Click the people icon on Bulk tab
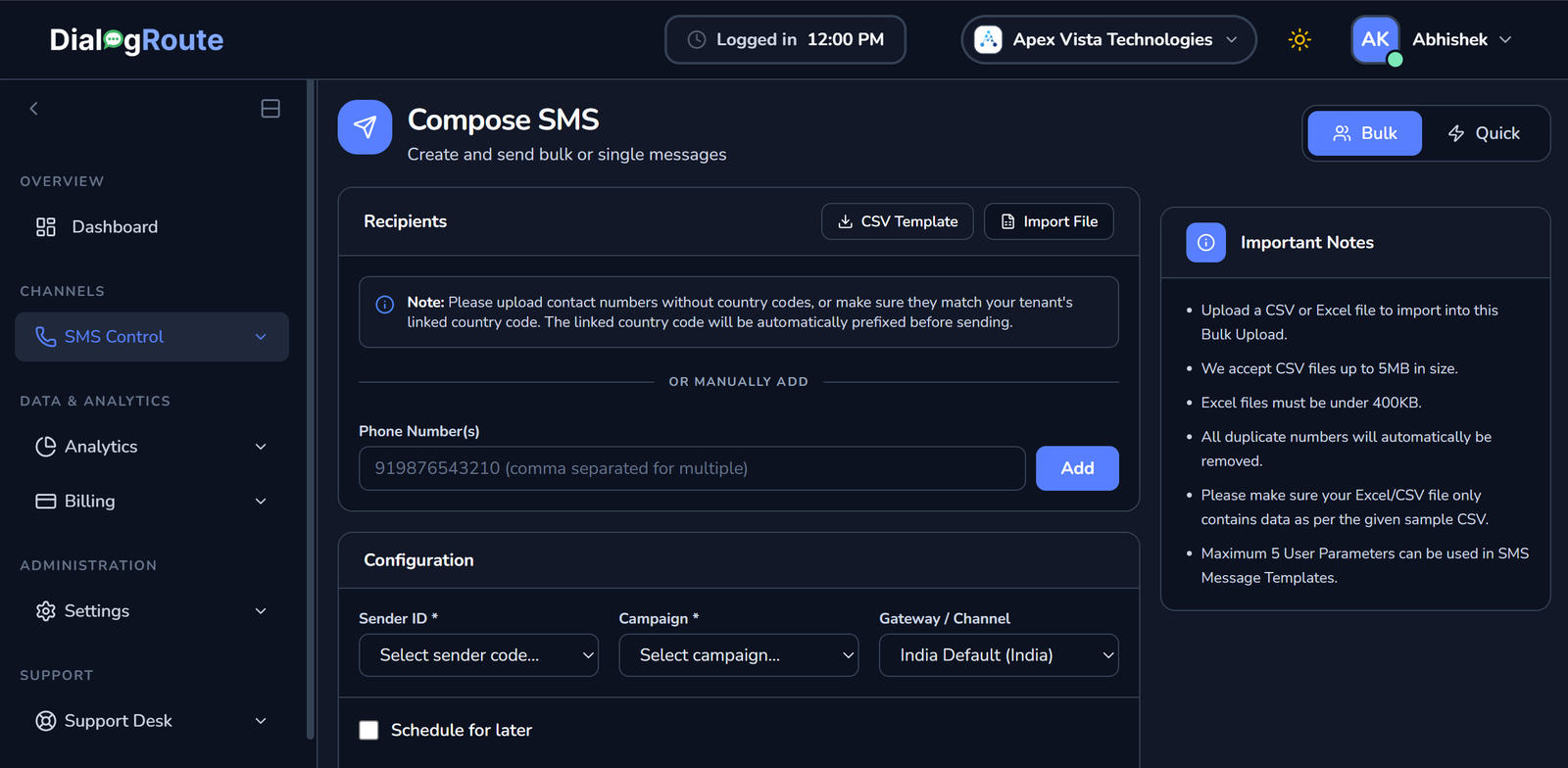The width and height of the screenshot is (1568, 768). (1342, 133)
